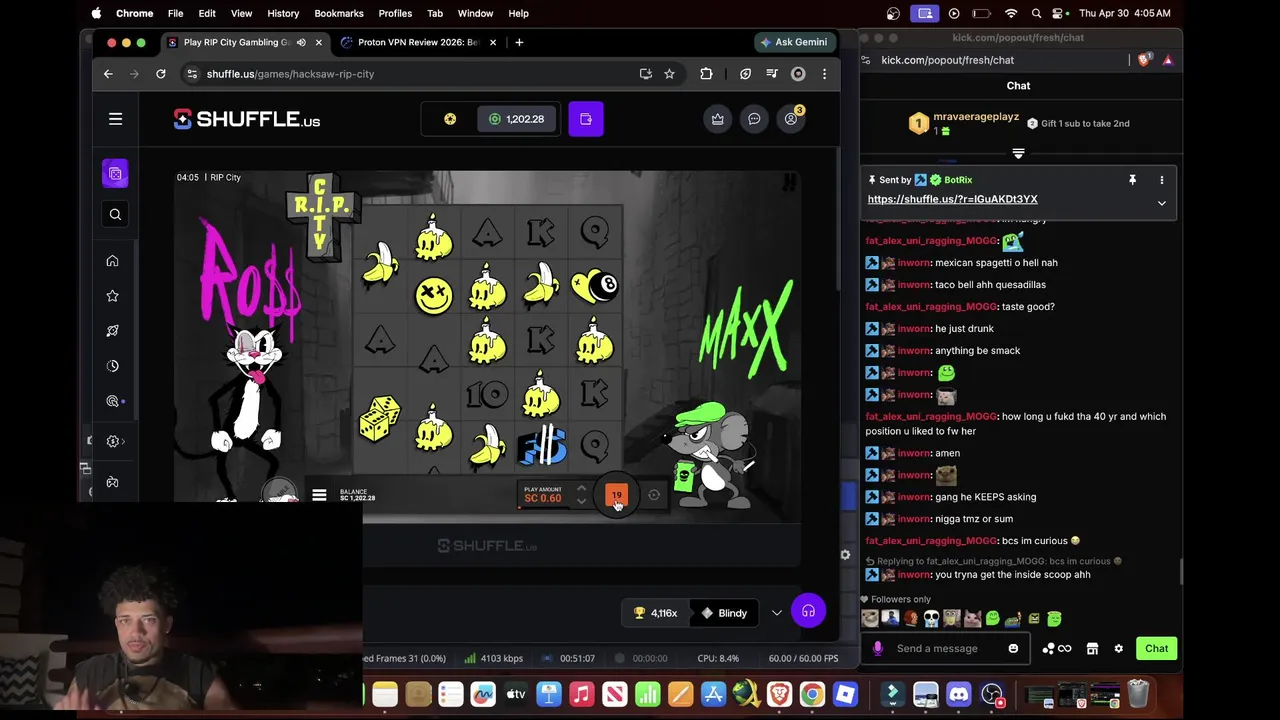The image size is (1280, 720).
Task: Expand gift leaderboard with down arrow
Action: (1018, 153)
